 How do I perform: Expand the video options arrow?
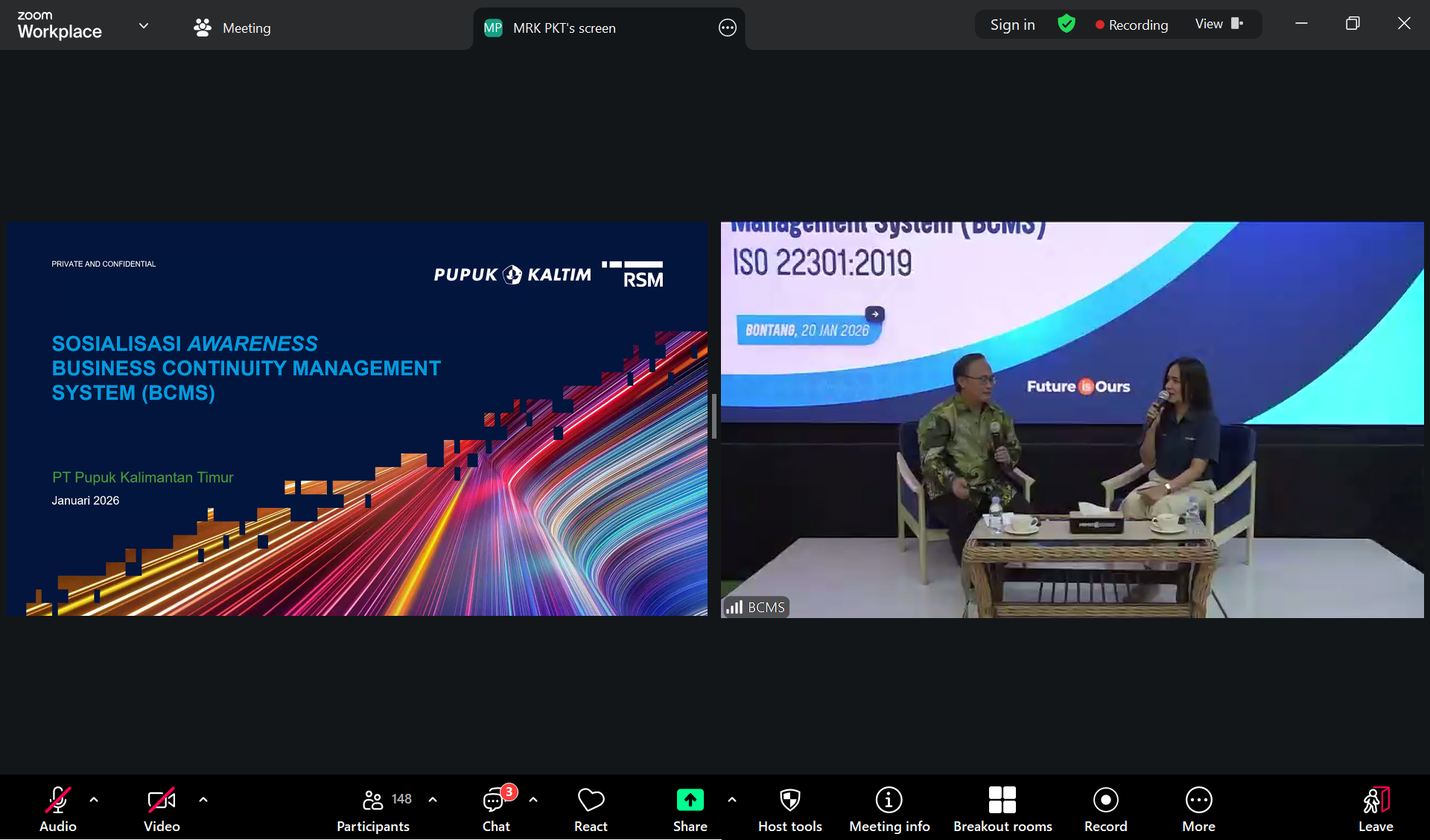203,800
